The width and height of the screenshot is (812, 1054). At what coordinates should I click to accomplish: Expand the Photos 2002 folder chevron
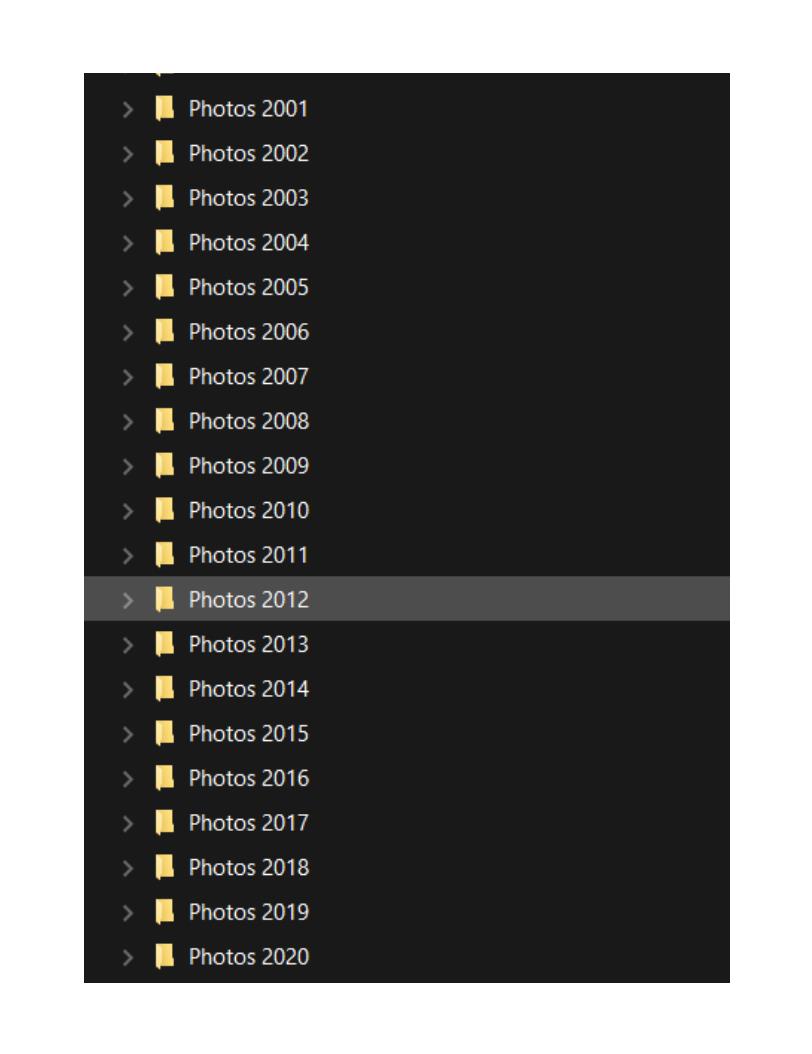click(x=128, y=154)
